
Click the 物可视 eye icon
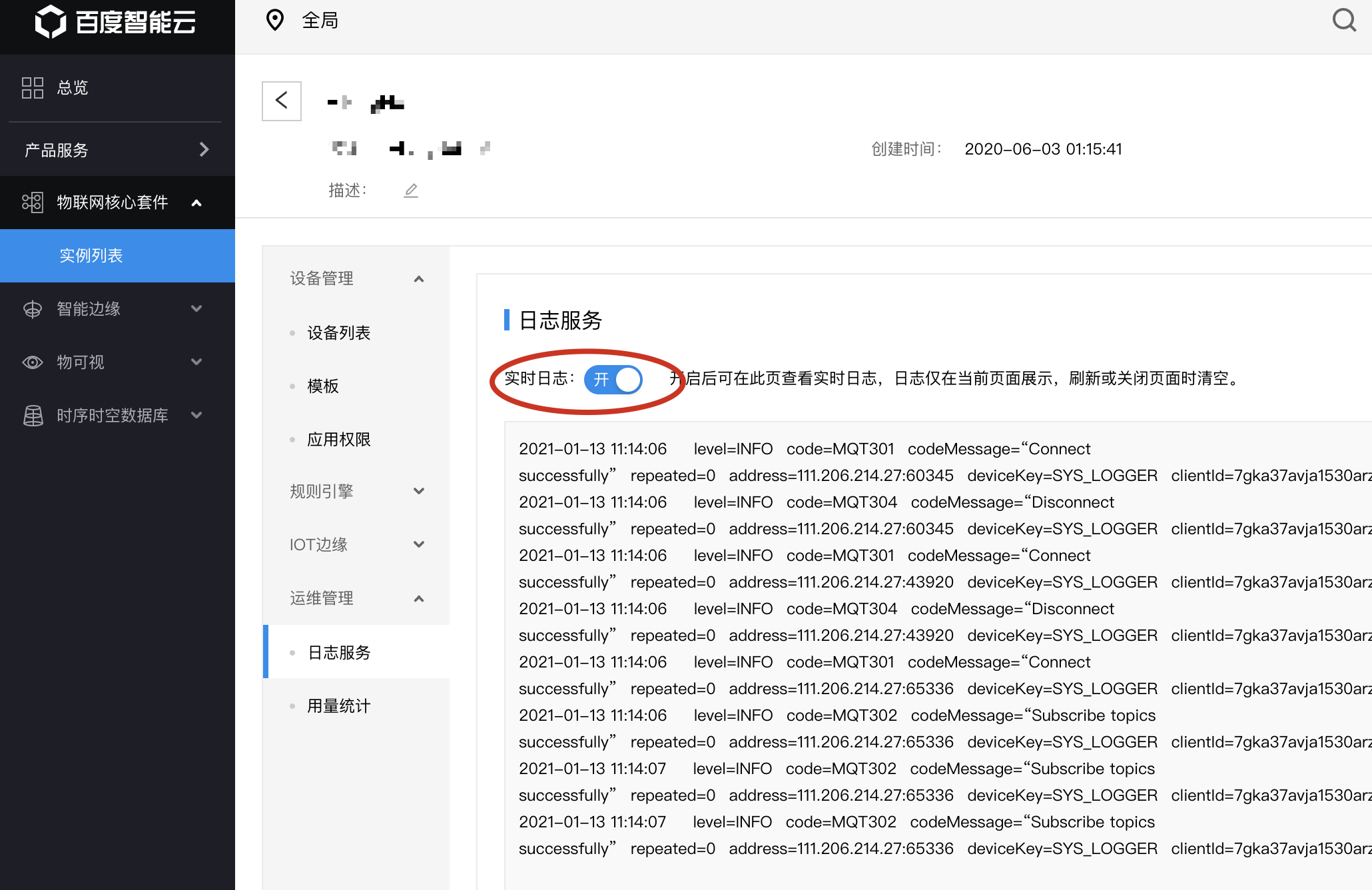(32, 362)
